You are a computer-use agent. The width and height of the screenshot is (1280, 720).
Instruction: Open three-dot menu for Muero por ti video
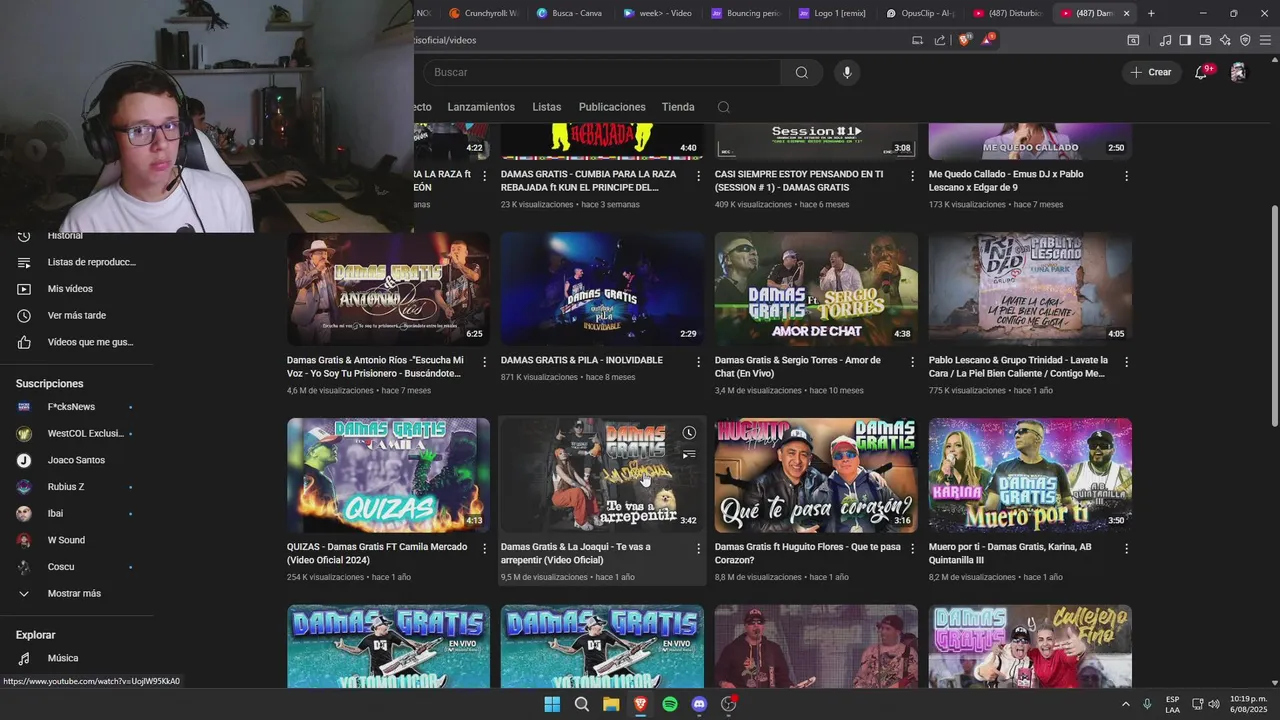click(x=1126, y=549)
